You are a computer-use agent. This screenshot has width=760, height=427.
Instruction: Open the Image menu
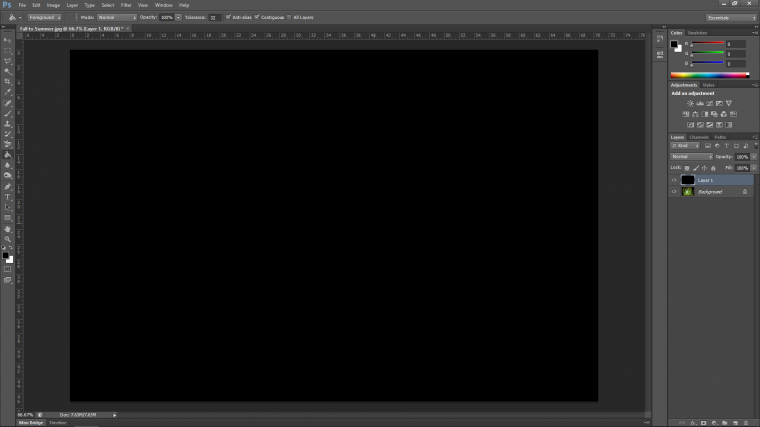53,5
